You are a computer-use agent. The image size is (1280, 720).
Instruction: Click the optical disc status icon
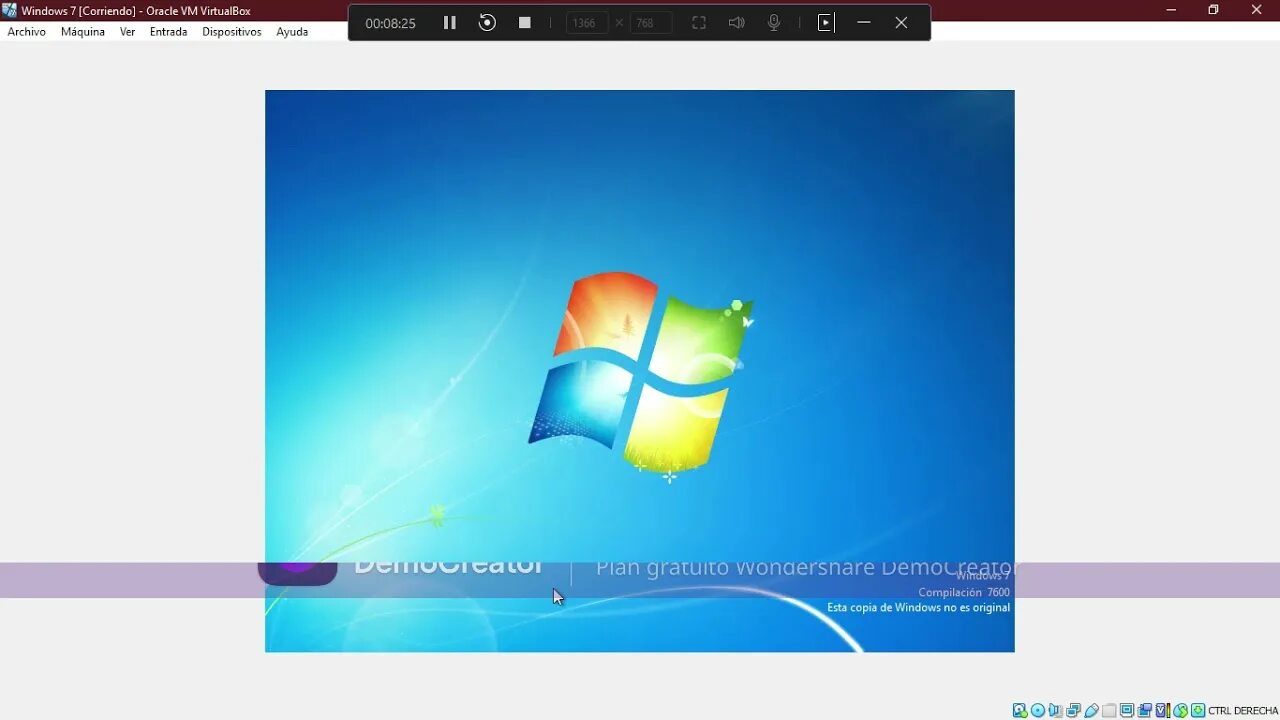click(x=1038, y=710)
